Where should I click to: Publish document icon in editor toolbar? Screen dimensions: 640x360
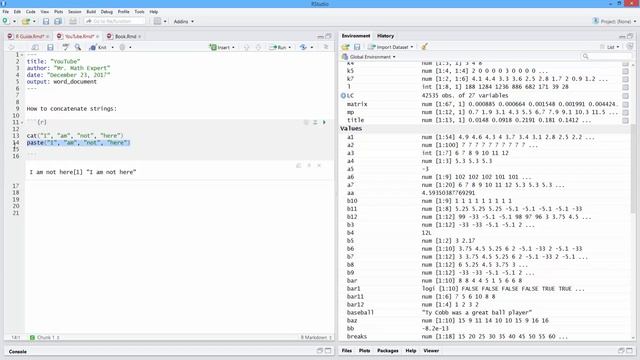pos(303,47)
